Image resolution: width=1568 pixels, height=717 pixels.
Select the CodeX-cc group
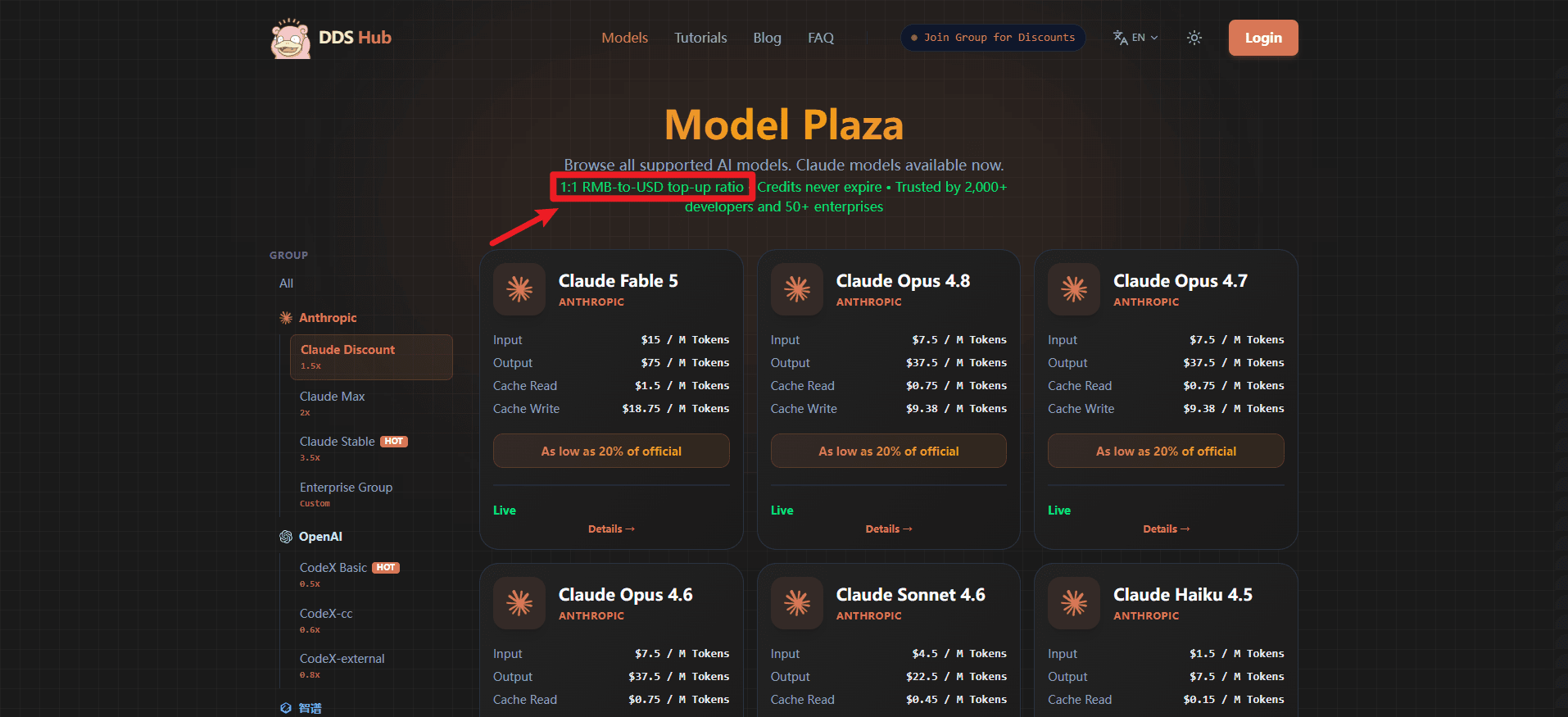click(x=326, y=614)
